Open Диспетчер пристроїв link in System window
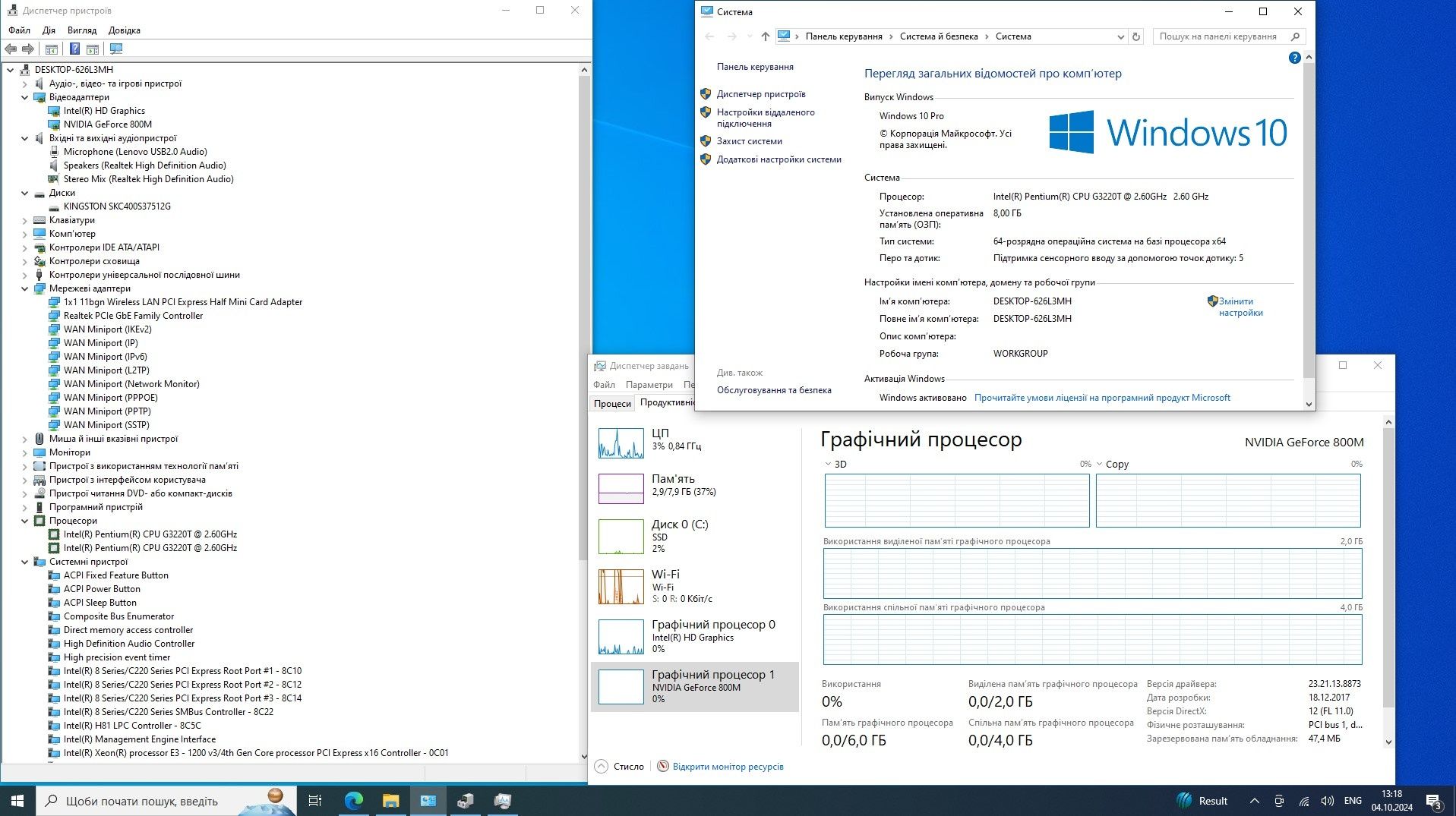This screenshot has width=1456, height=816. pos(761,94)
